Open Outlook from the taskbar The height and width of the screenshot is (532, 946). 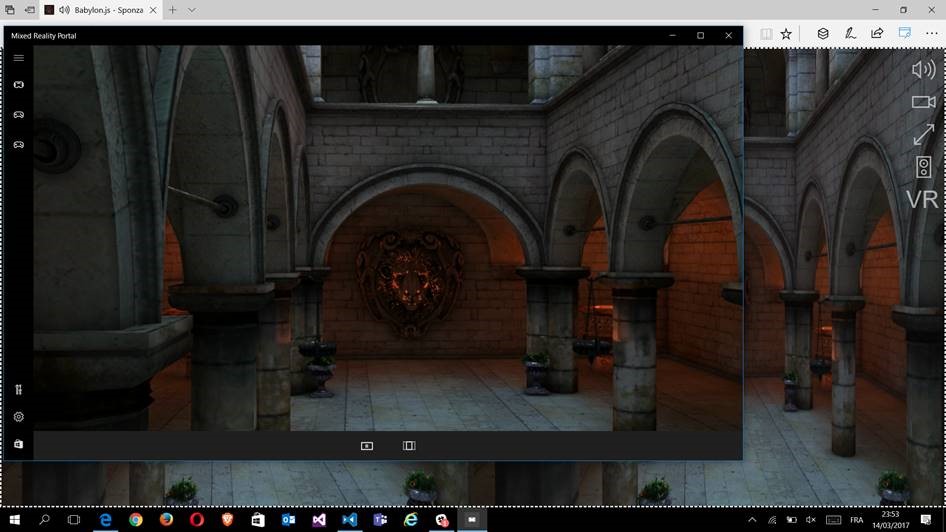pyautogui.click(x=288, y=520)
